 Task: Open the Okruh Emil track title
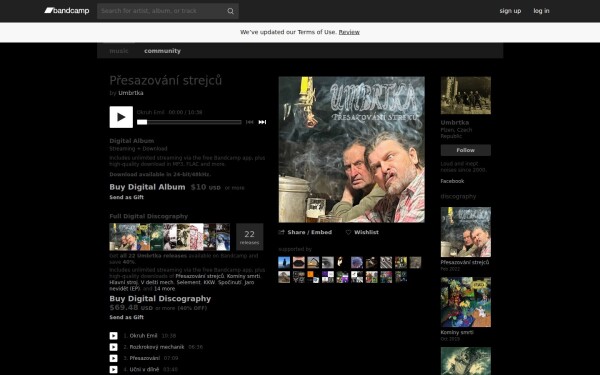(x=143, y=336)
